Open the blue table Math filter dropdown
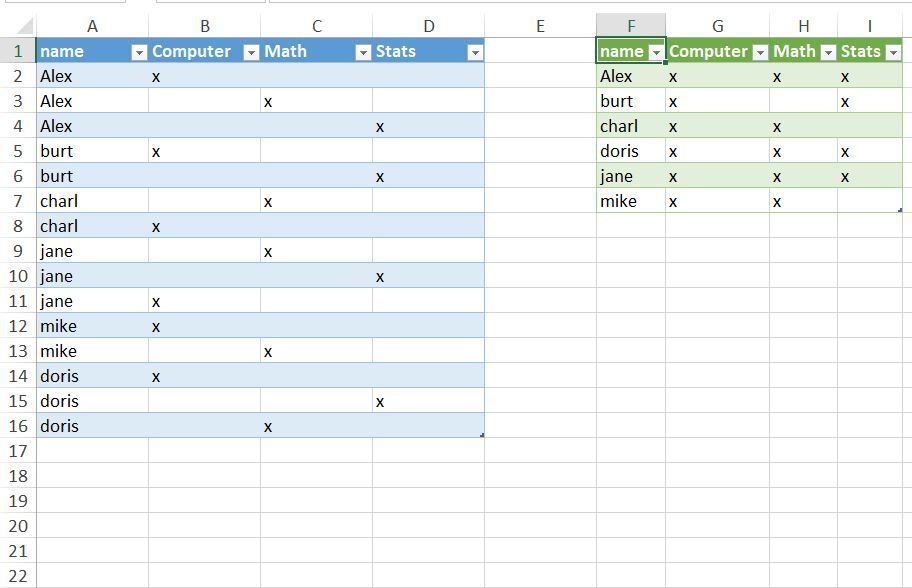912x588 pixels. (364, 53)
